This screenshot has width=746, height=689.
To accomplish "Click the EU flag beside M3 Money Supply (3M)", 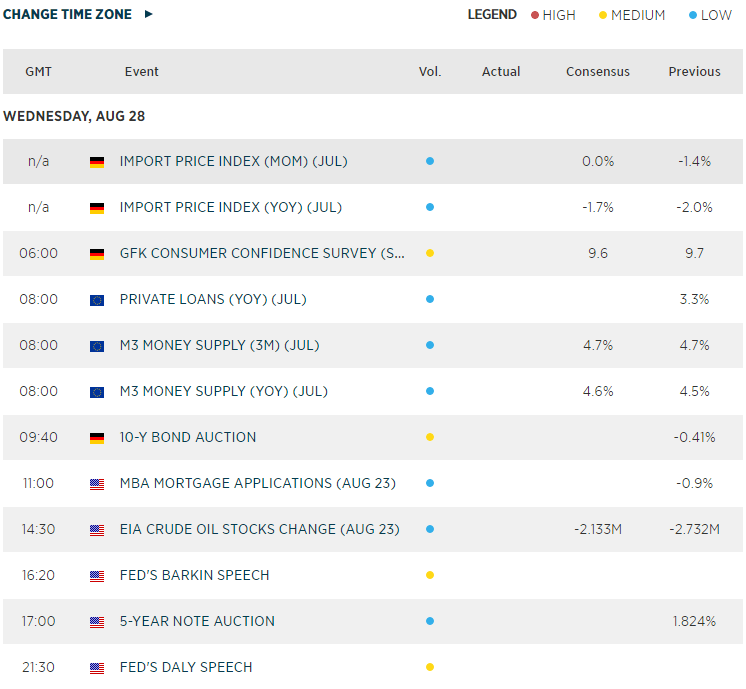I will (x=97, y=346).
